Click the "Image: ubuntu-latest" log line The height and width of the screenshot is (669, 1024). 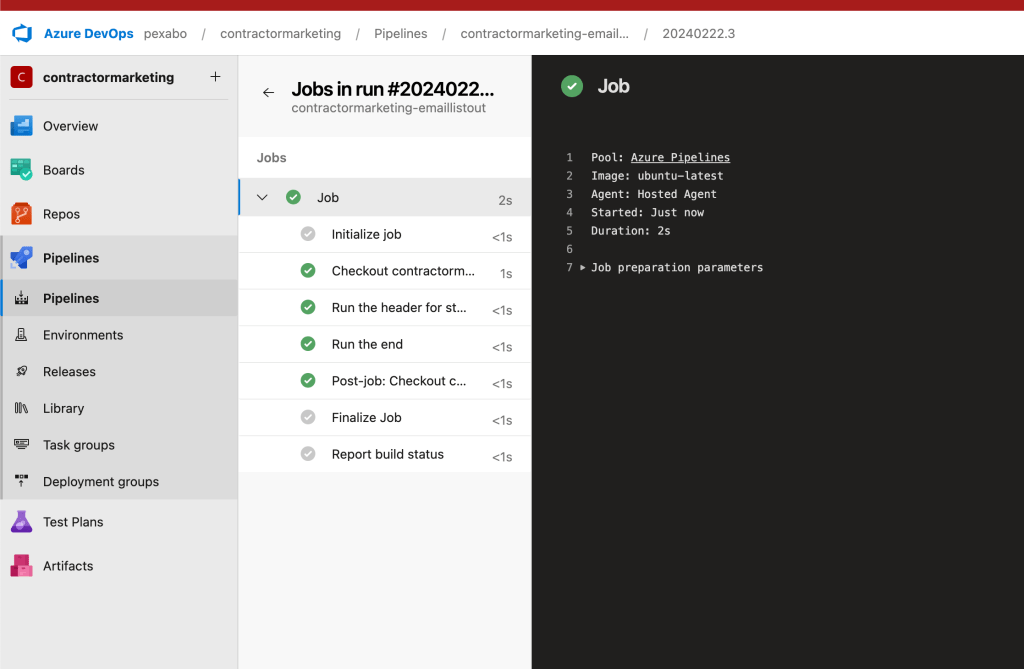pos(657,176)
